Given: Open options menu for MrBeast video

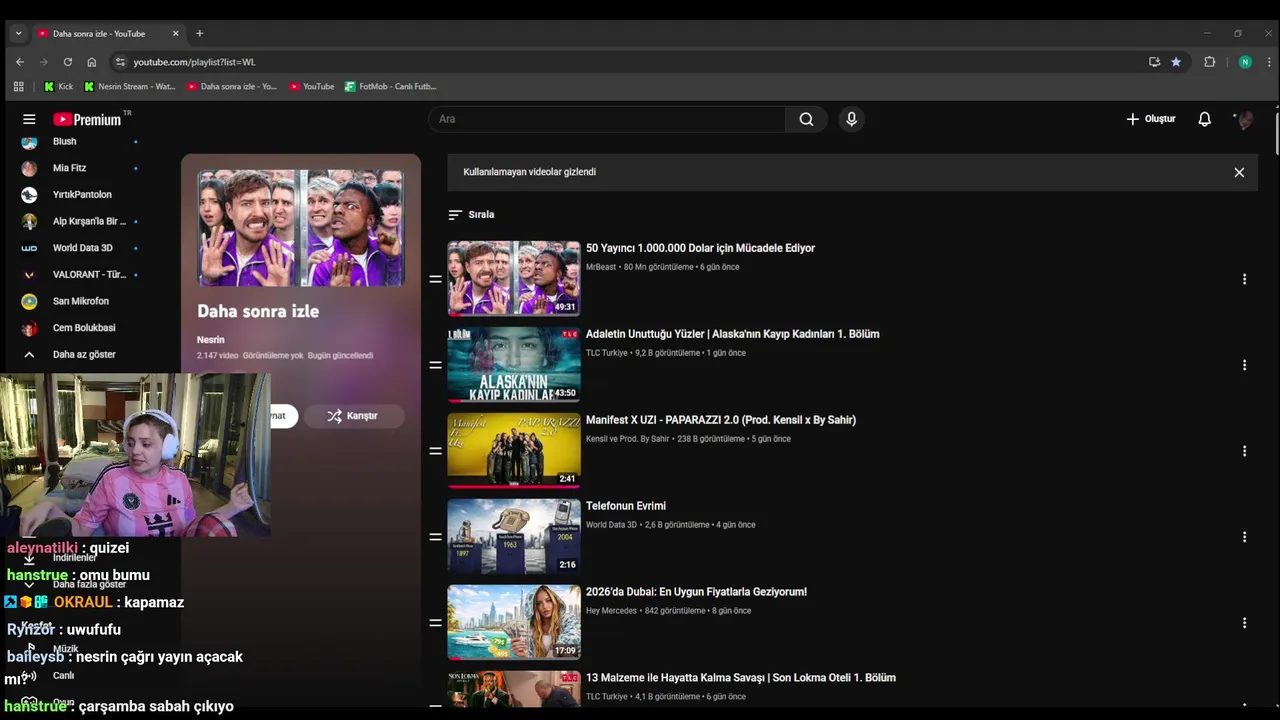Looking at the screenshot, I should point(1244,279).
